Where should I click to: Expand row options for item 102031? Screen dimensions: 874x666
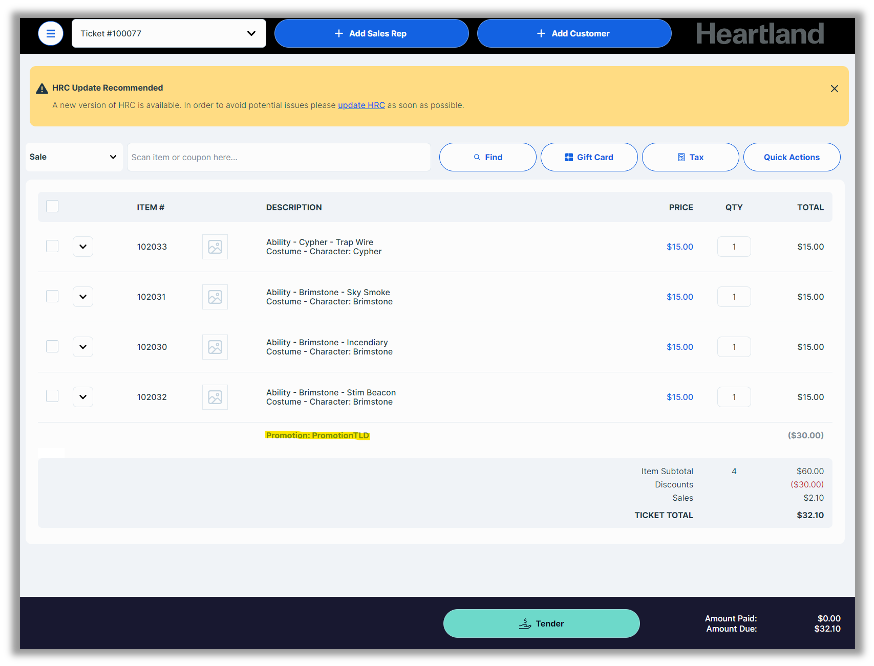(x=83, y=297)
